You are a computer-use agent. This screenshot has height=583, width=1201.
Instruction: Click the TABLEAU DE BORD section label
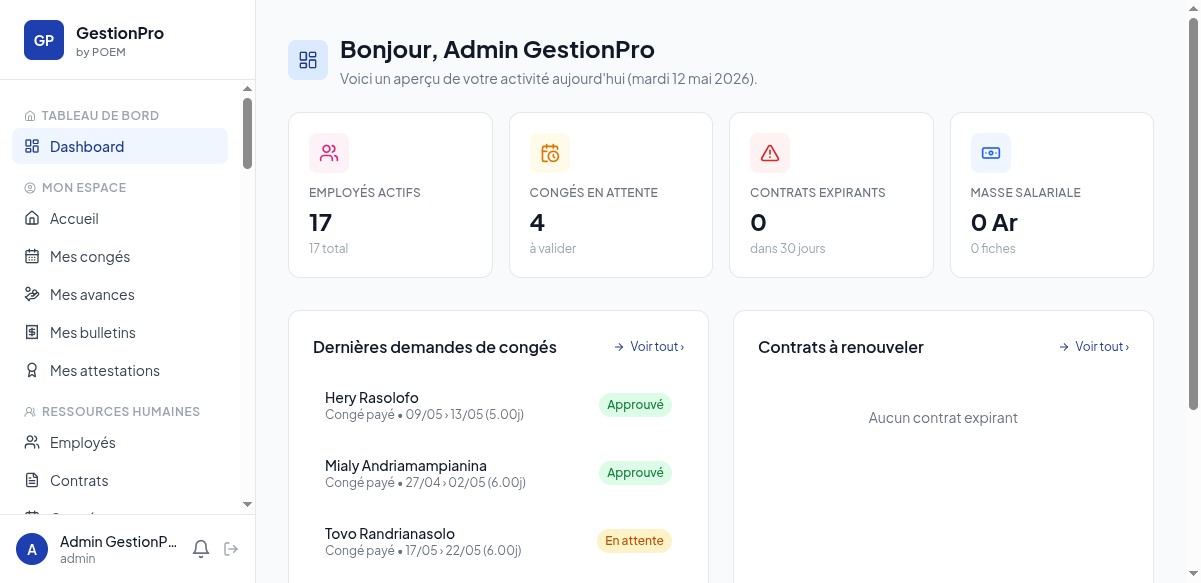[100, 116]
